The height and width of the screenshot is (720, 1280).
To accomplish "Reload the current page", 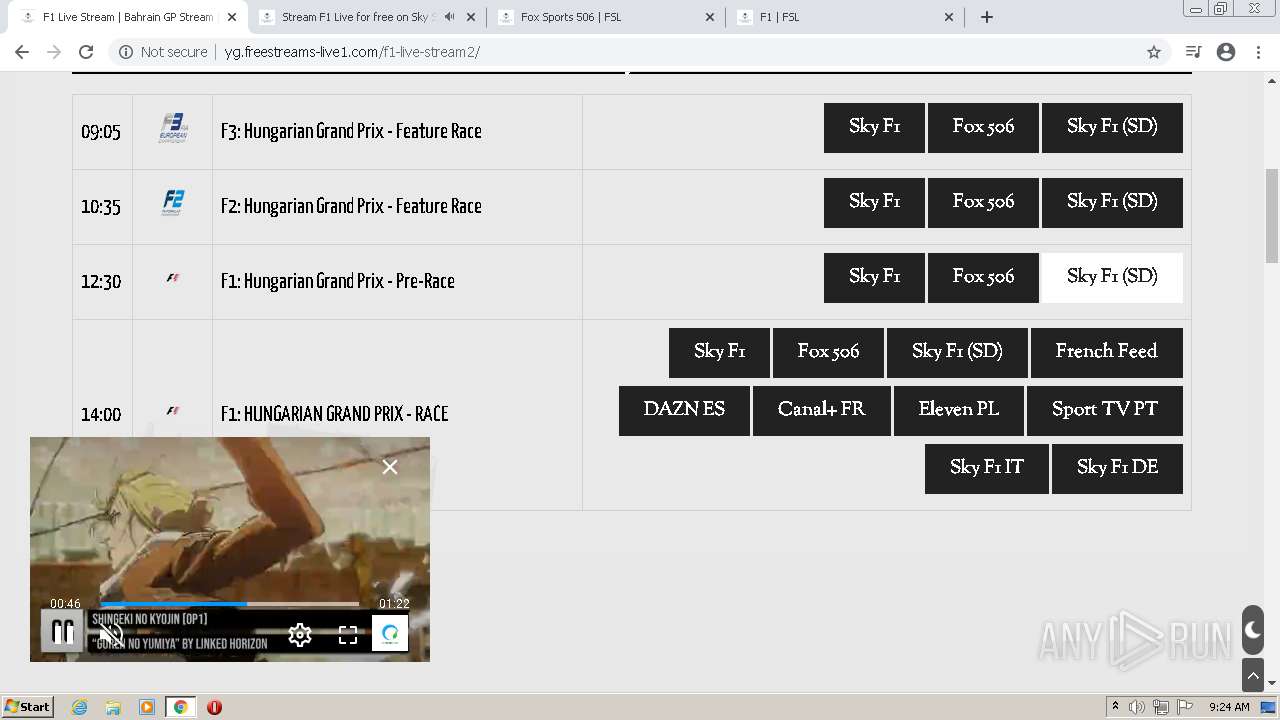I will click(86, 52).
